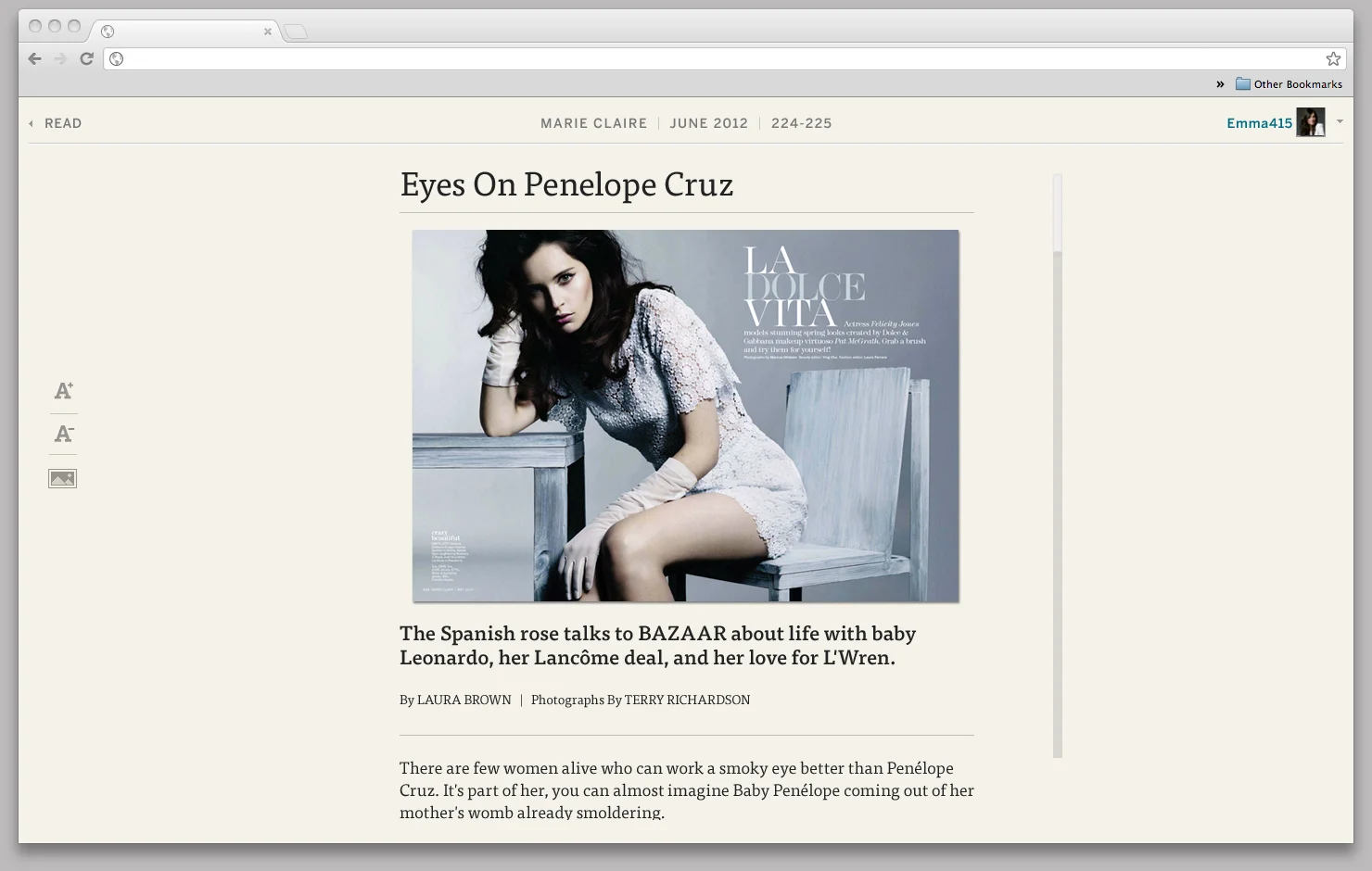Screen dimensions: 1372x871
Task: Bookmark page with the star icon
Action: [1333, 58]
